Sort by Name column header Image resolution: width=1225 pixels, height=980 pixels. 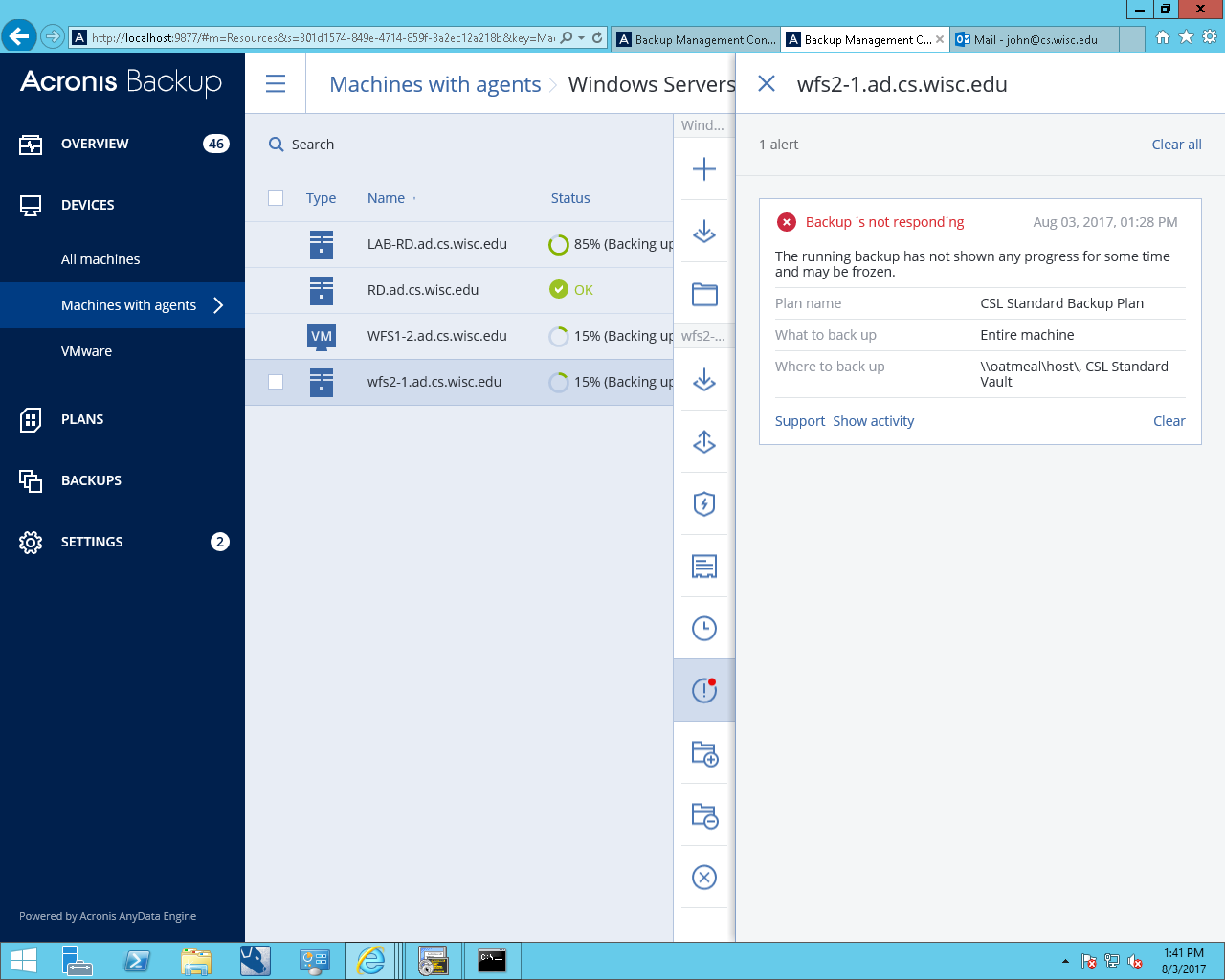(386, 198)
